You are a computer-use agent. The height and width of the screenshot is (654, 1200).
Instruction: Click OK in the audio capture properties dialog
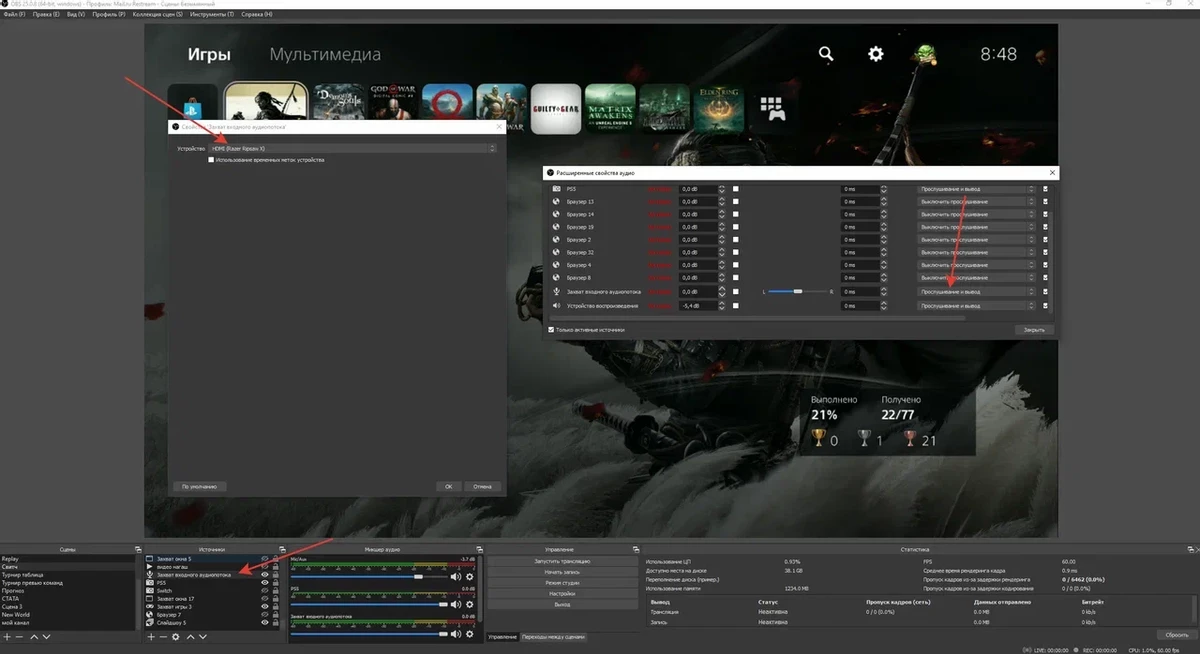pos(448,486)
